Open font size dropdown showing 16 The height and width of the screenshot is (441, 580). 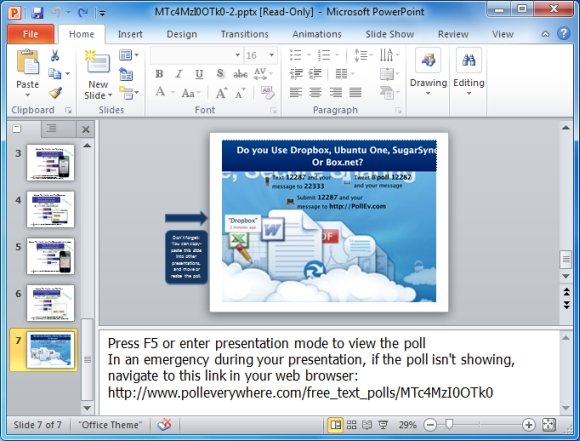[272, 55]
